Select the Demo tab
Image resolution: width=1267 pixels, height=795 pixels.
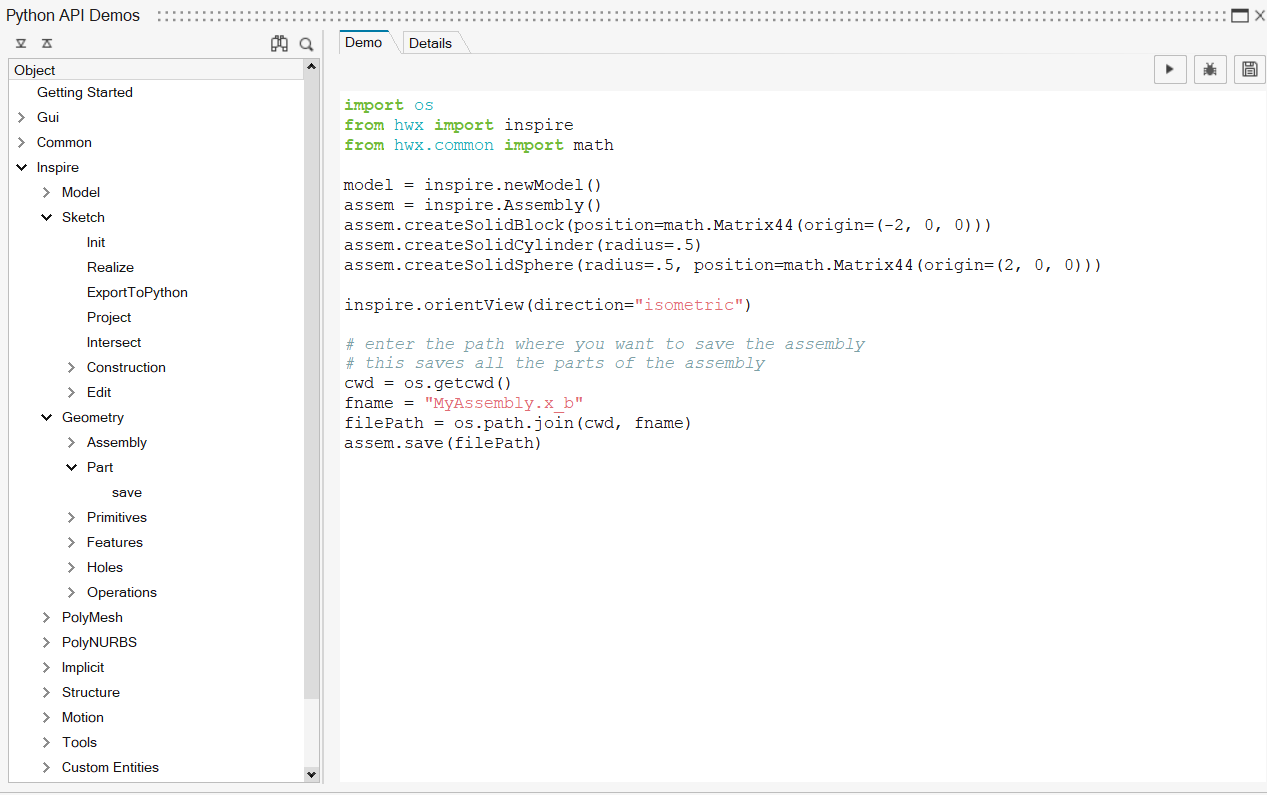click(364, 42)
